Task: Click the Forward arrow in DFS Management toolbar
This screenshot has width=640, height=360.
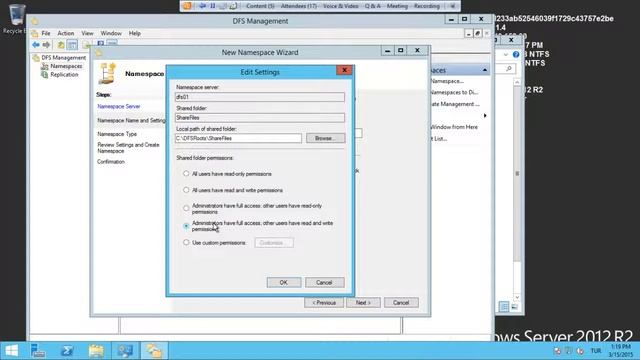Action: click(x=47, y=44)
